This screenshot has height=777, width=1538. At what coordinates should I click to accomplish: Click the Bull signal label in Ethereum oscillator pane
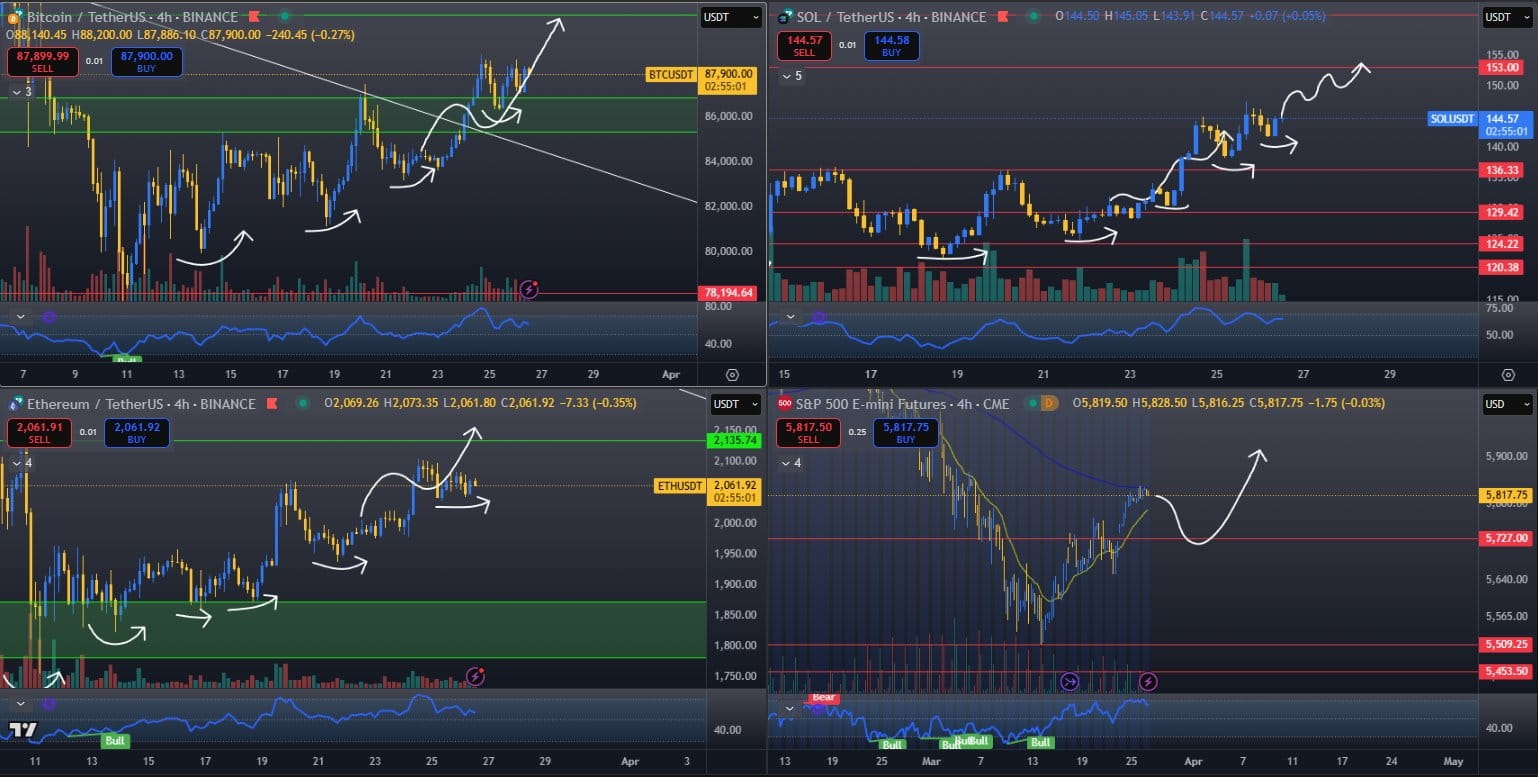(114, 741)
